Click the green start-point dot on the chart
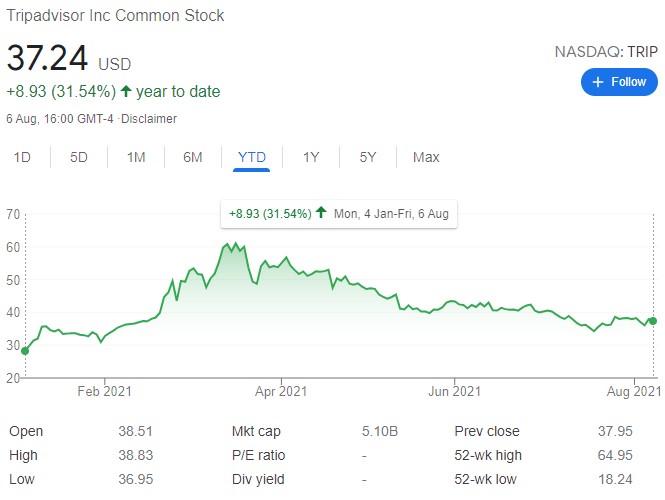The image size is (665, 500). coord(24,351)
